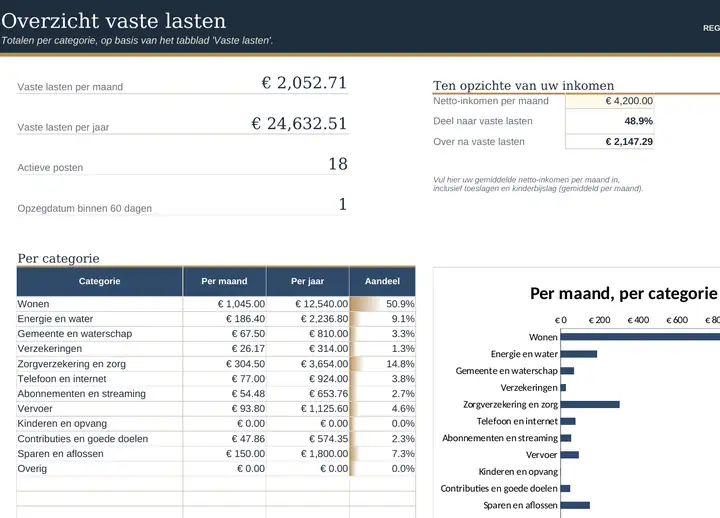720x518 pixels.
Task: Click the yearly amount € 924.00
Action: click(x=307, y=379)
